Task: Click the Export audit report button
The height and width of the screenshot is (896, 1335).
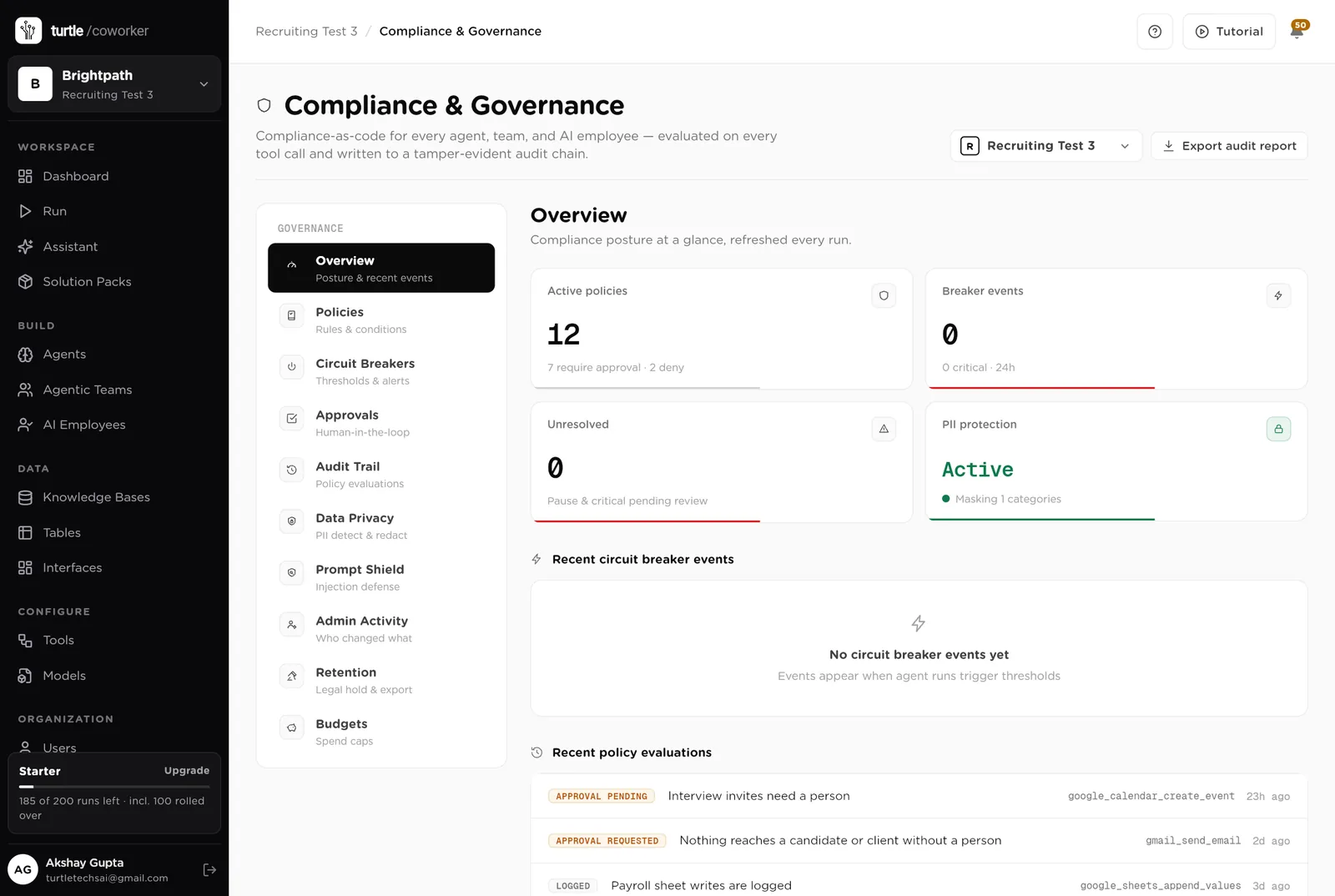Action: [x=1229, y=146]
